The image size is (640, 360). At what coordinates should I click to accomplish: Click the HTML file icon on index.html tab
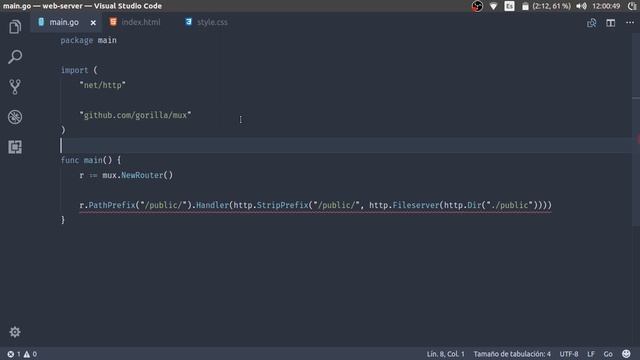click(113, 22)
